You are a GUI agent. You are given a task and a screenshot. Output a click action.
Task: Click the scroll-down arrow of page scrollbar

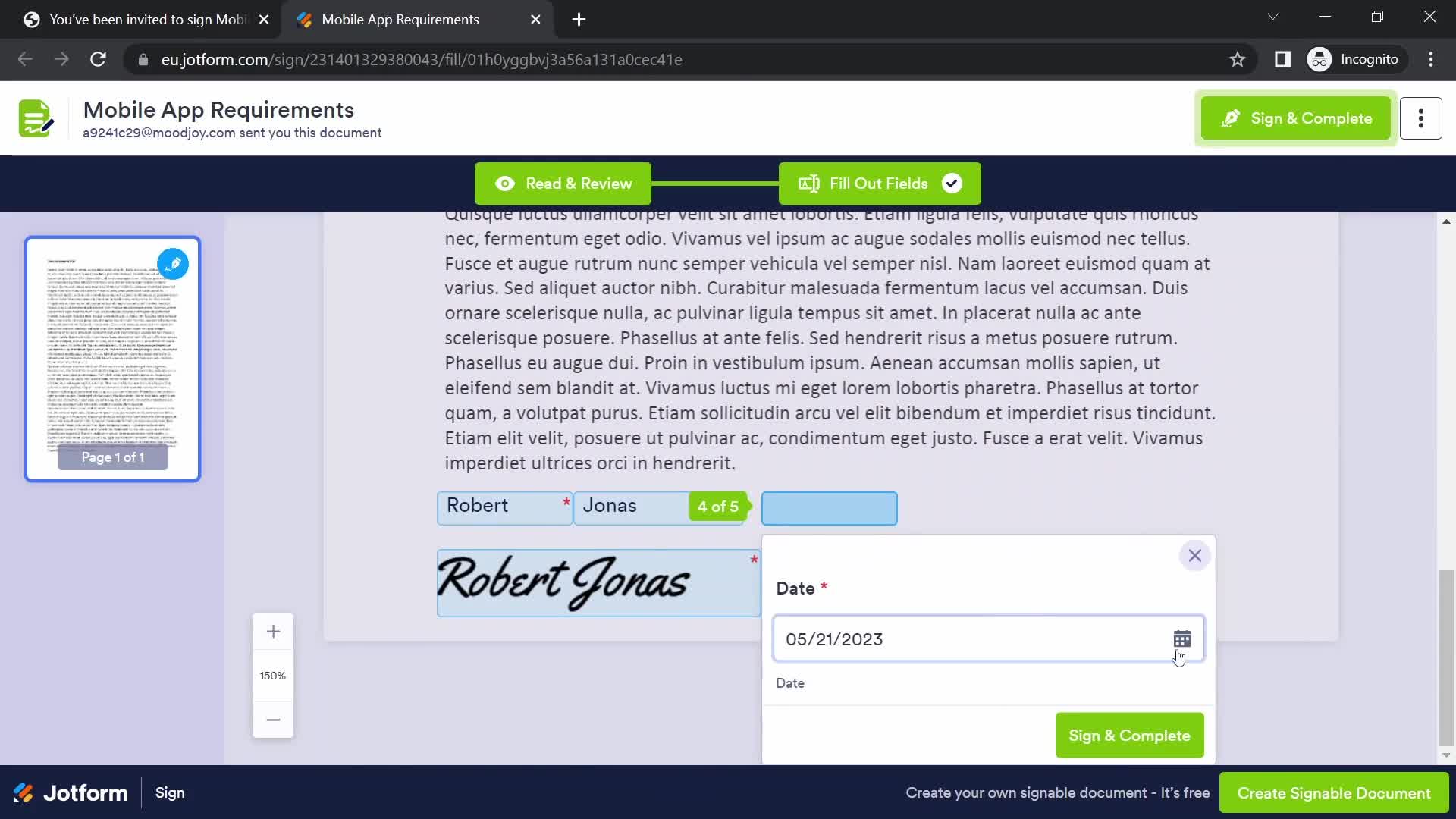point(1446,755)
